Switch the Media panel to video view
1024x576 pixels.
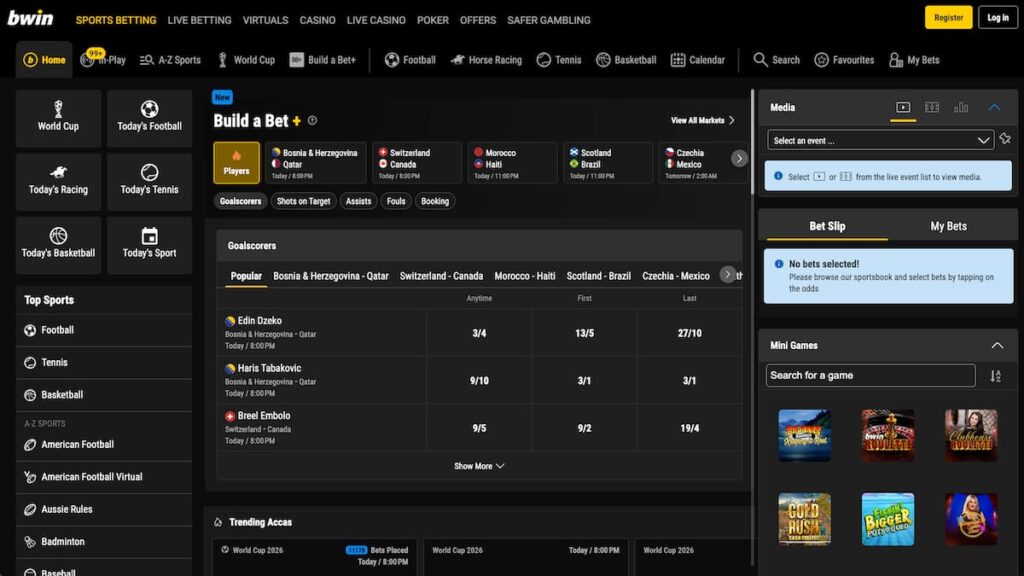coord(903,107)
